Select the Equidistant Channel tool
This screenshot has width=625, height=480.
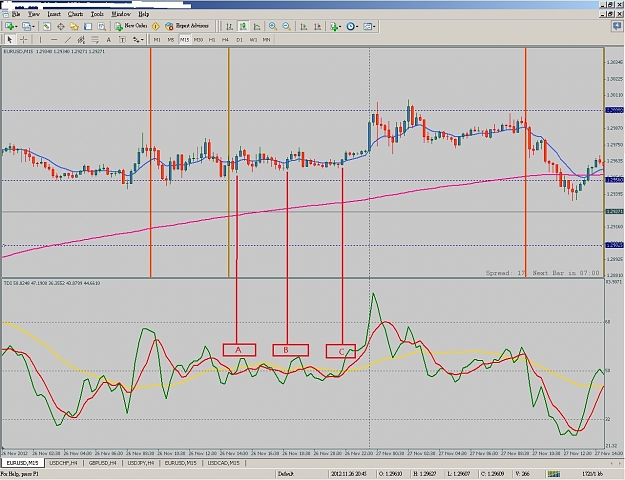[x=81, y=39]
